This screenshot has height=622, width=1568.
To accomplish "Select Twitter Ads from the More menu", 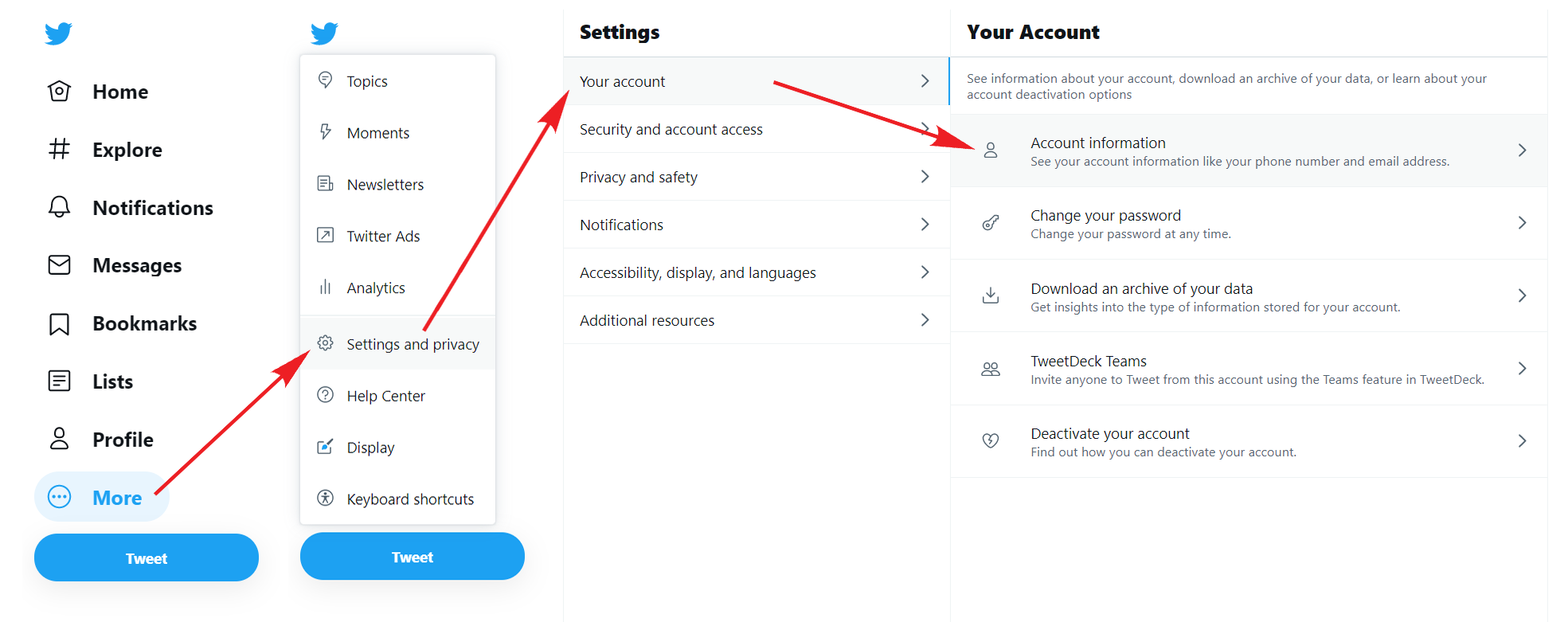I will point(383,236).
